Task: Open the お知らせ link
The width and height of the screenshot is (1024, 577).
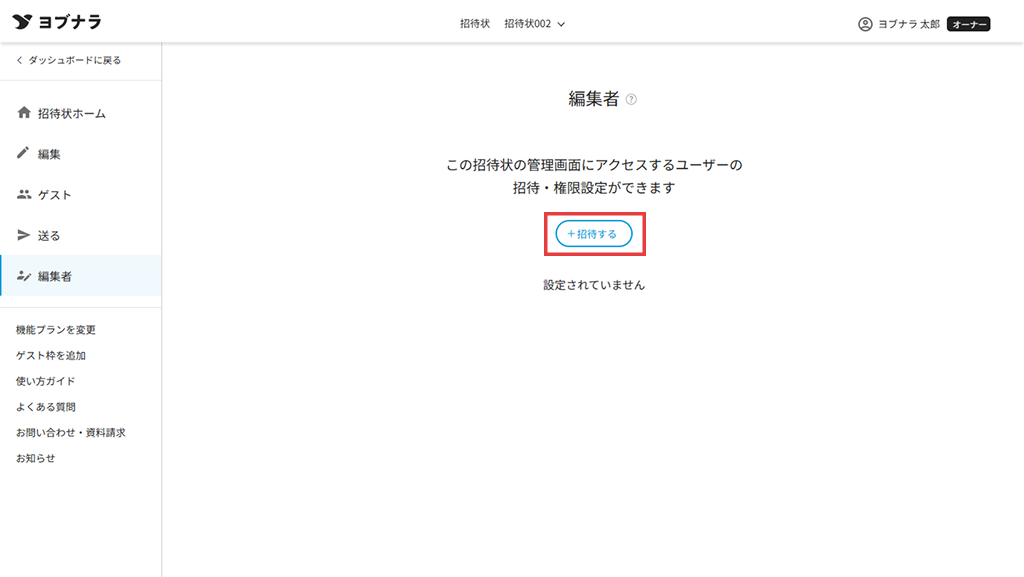Action: (x=36, y=458)
